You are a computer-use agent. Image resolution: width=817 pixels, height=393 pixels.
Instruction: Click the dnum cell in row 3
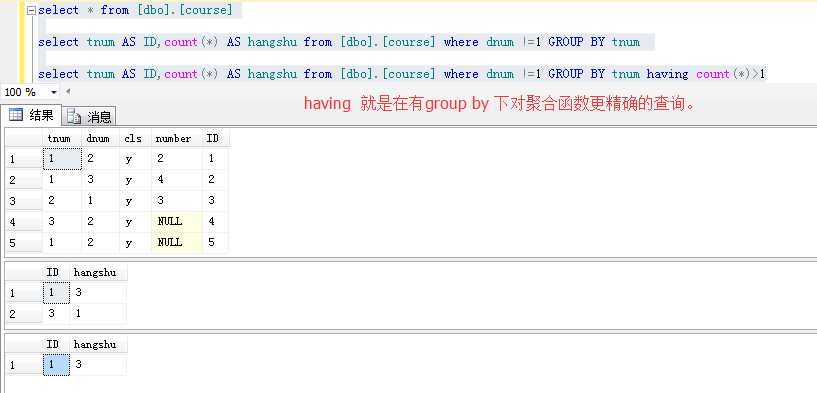click(101, 201)
